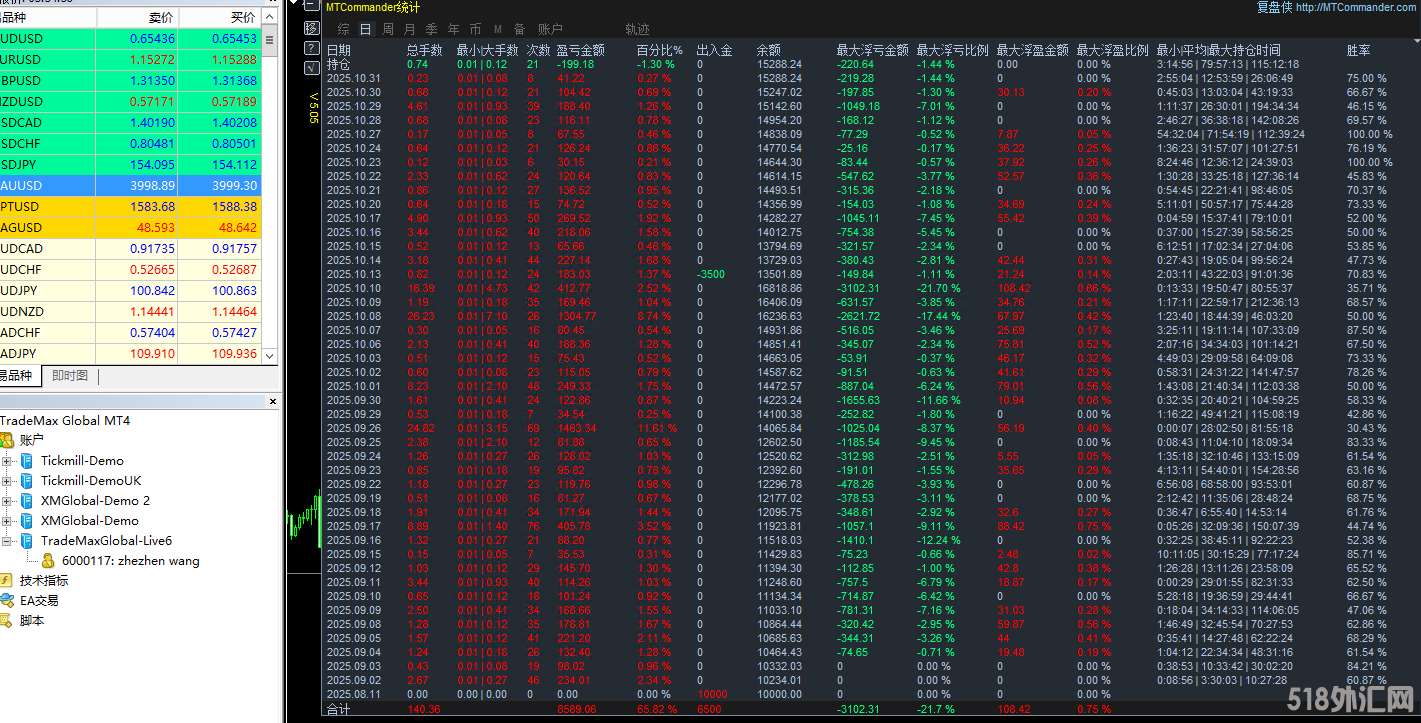Open help via the ? icon in sidebar
The height and width of the screenshot is (723, 1421).
311,48
